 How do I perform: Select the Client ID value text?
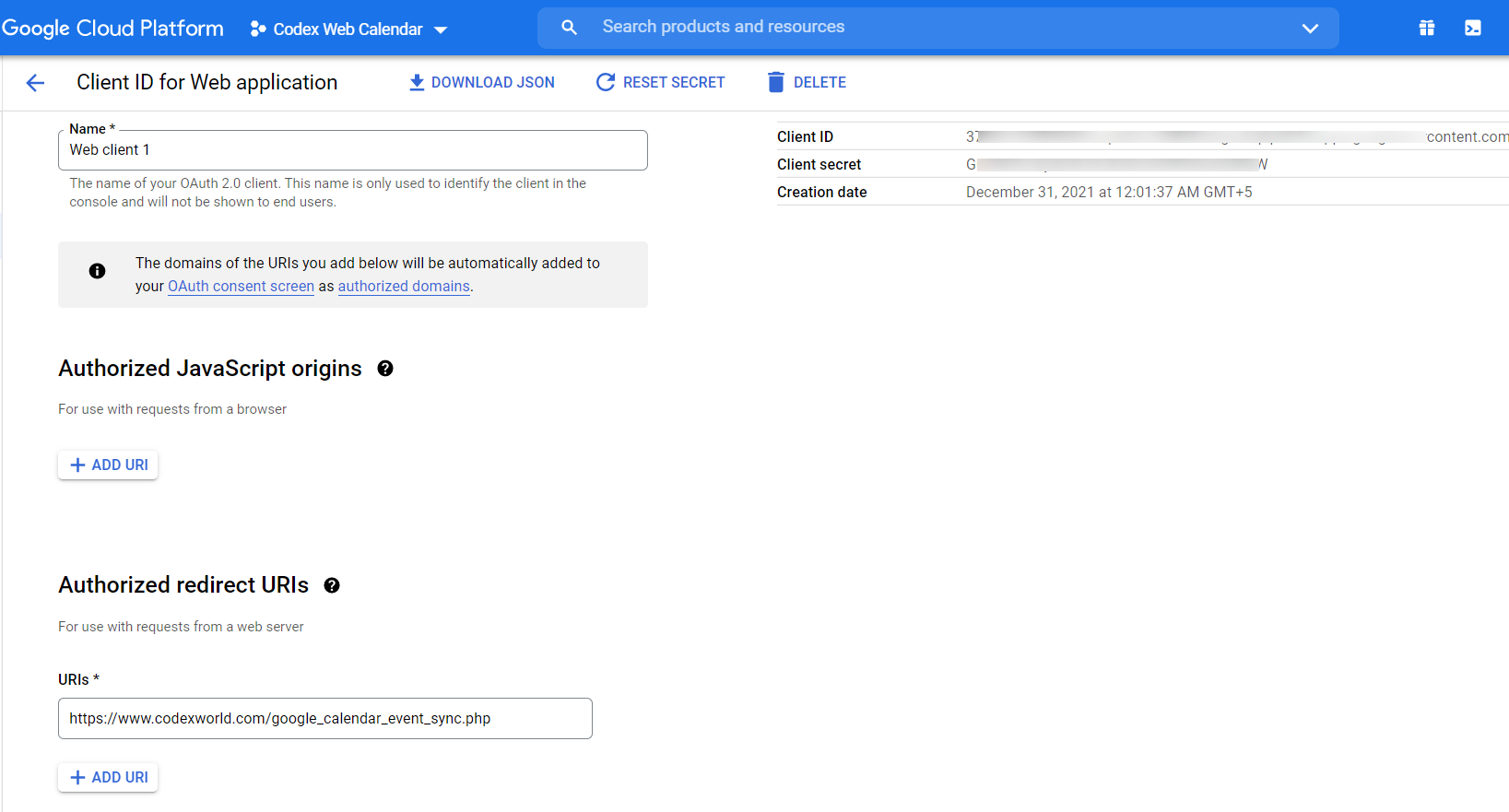pyautogui.click(x=1237, y=136)
